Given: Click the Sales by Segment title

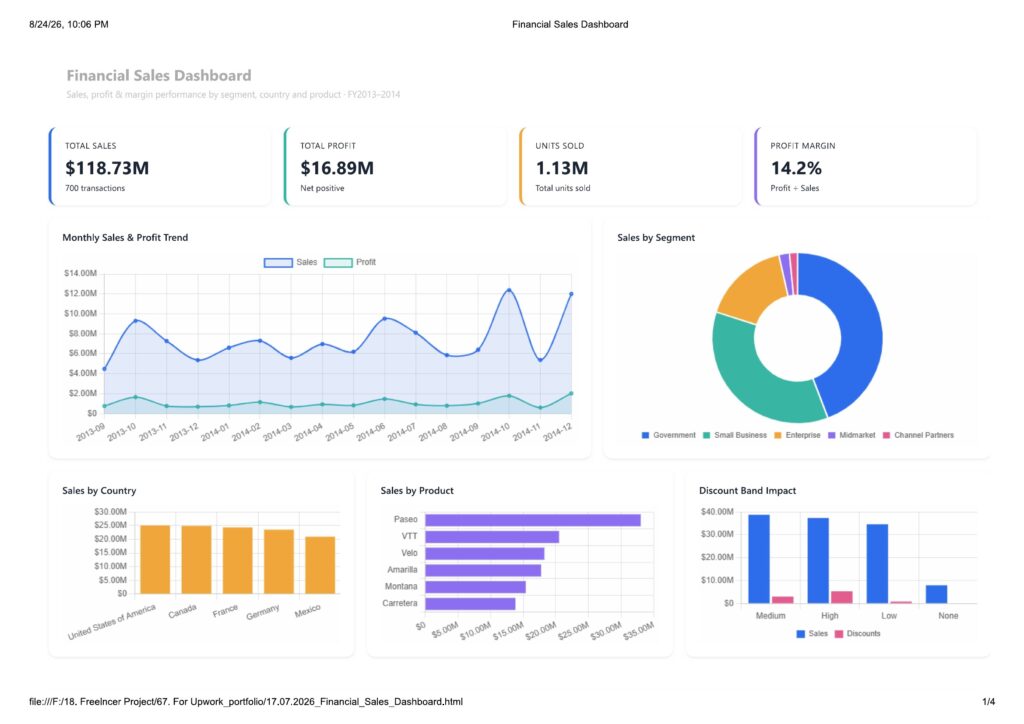Looking at the screenshot, I should click(x=656, y=238).
